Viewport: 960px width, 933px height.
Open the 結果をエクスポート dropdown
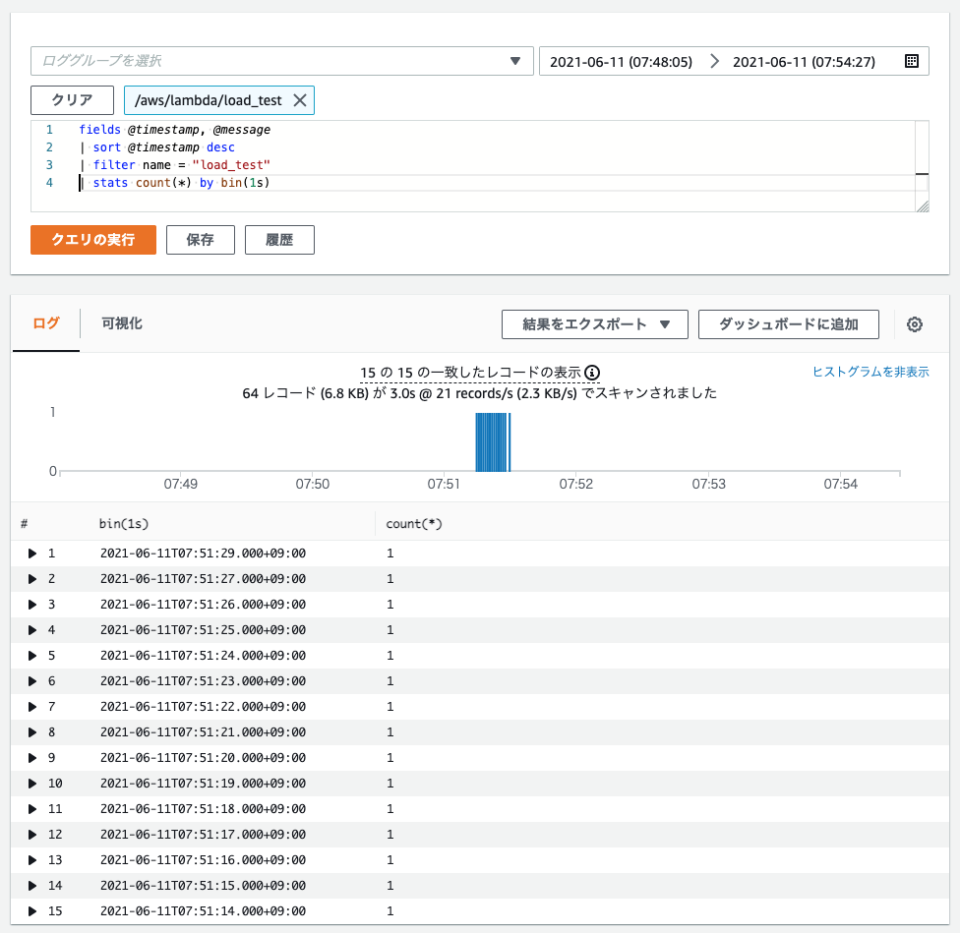[x=595, y=324]
